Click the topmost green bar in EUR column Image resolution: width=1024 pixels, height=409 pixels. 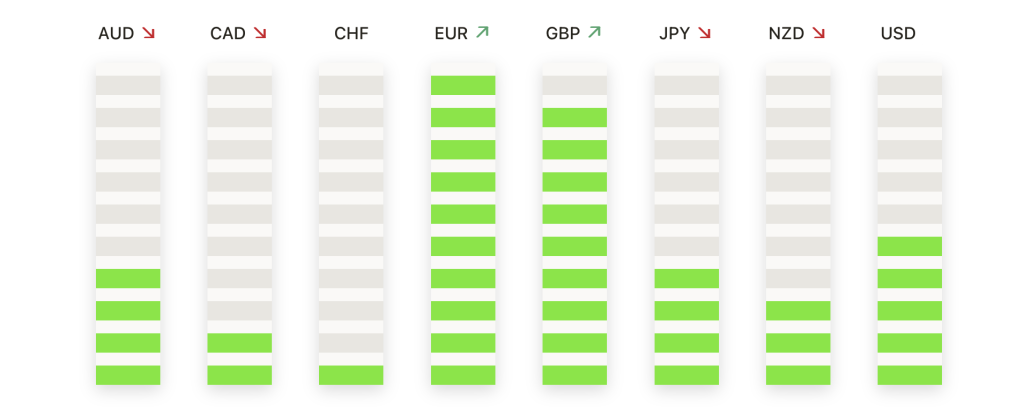463,86
